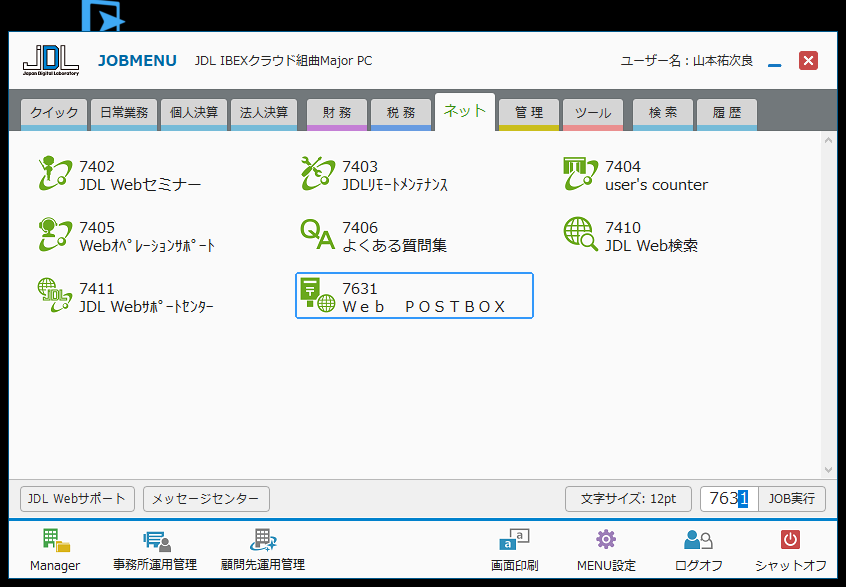Go to the 管理 tab
Image resolution: width=846 pixels, height=587 pixels.
click(529, 113)
